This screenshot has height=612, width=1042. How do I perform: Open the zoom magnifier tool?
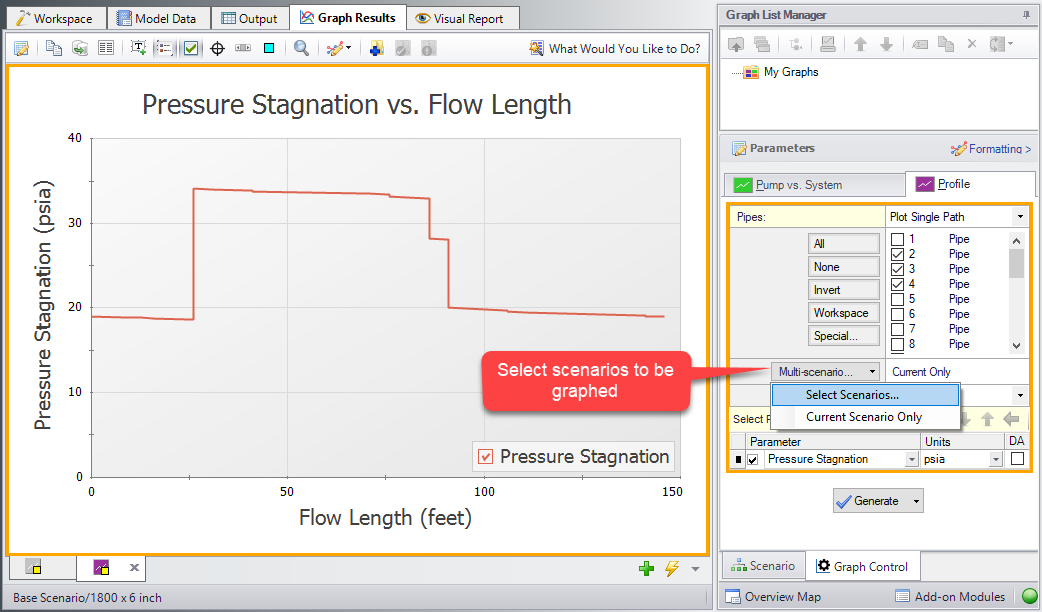301,47
